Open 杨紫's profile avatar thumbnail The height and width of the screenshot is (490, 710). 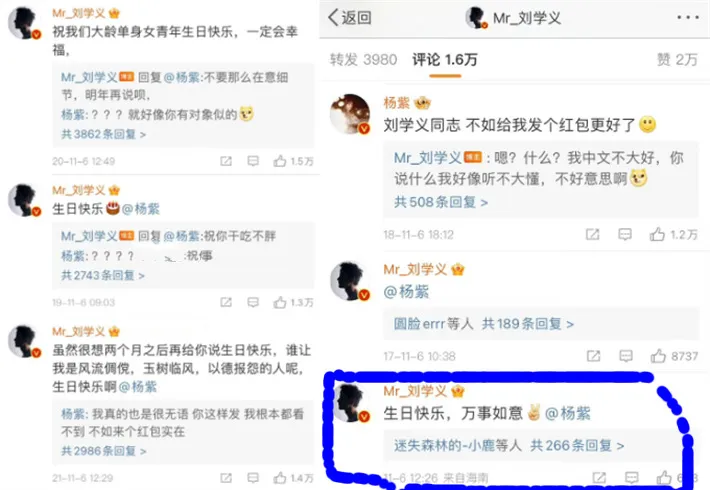tap(350, 114)
